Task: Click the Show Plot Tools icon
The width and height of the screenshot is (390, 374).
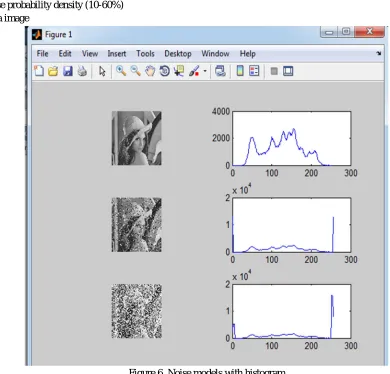Action: (x=288, y=71)
